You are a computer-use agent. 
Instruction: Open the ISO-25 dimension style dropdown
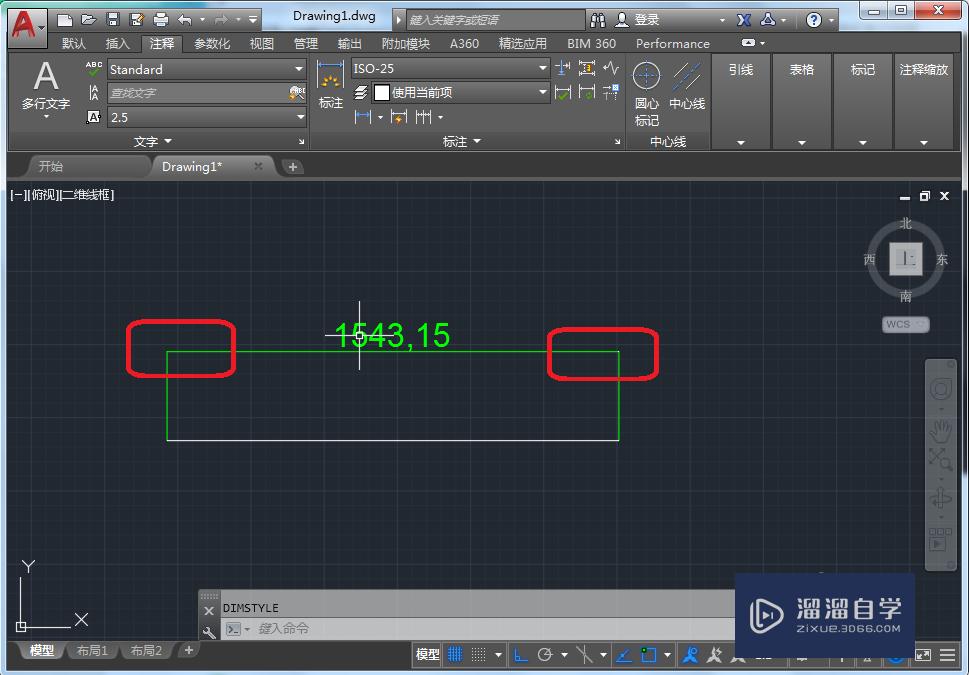pos(540,69)
